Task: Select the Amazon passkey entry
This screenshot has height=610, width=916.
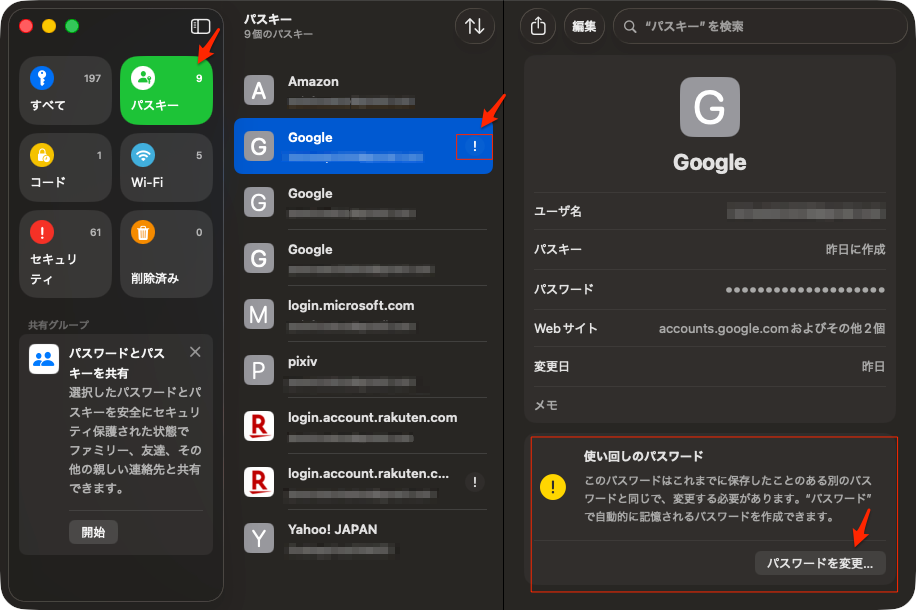Action: pos(363,91)
